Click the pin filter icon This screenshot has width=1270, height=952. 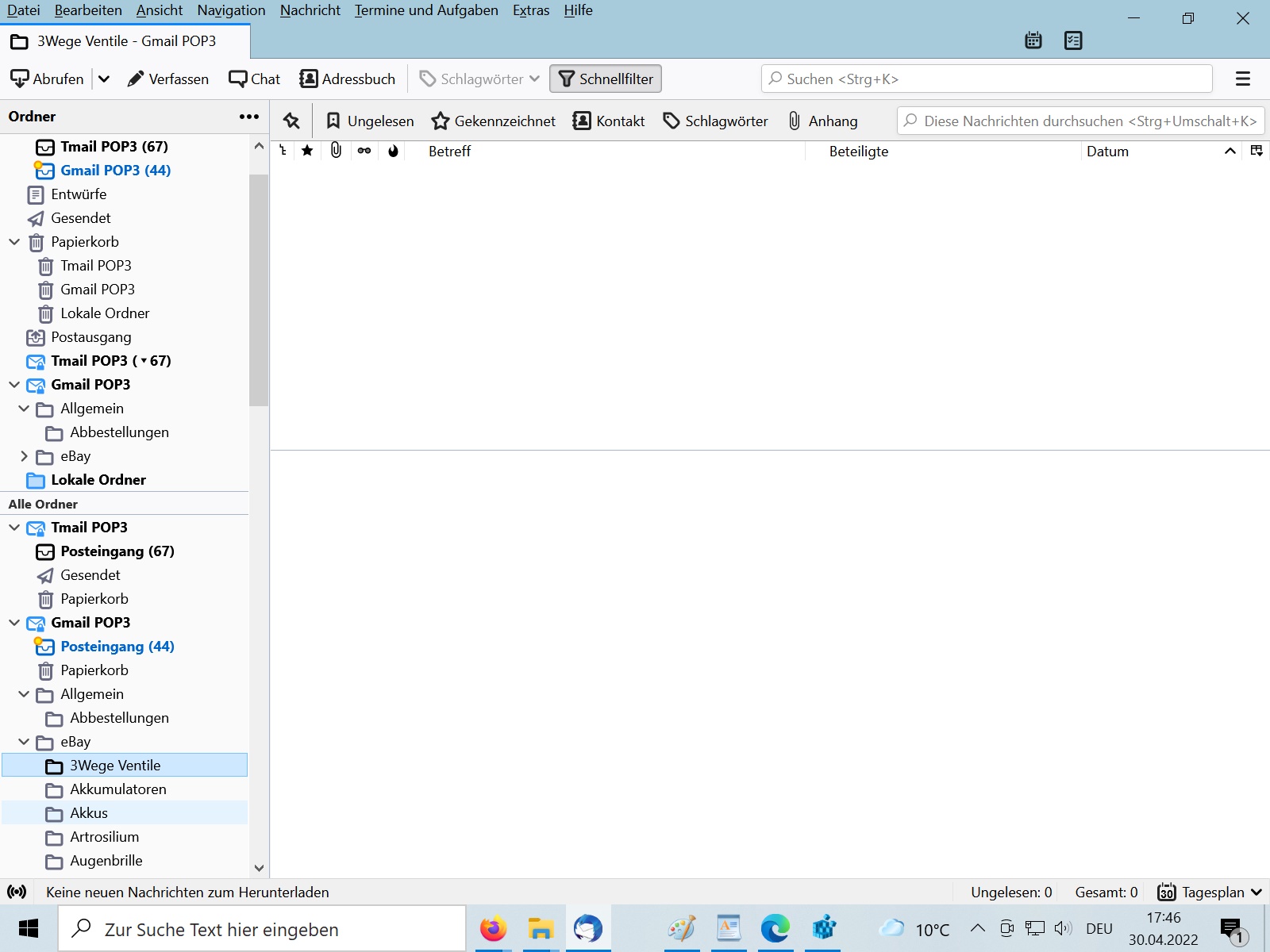coord(291,121)
